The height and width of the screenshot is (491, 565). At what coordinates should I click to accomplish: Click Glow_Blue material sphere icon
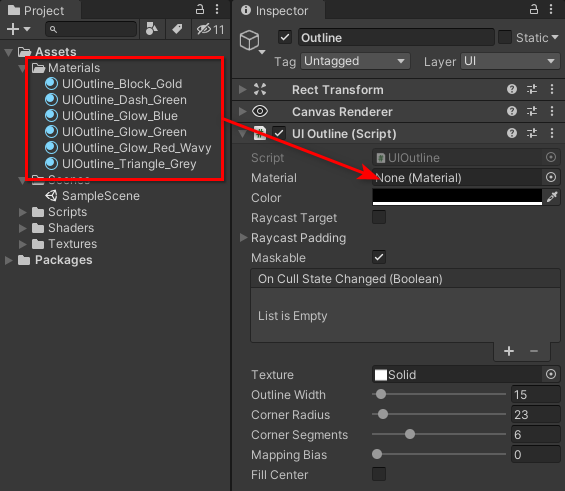(51, 116)
